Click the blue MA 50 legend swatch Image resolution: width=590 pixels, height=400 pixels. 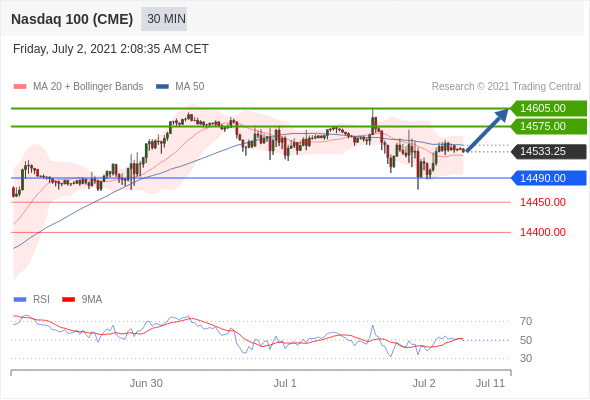pyautogui.click(x=162, y=87)
